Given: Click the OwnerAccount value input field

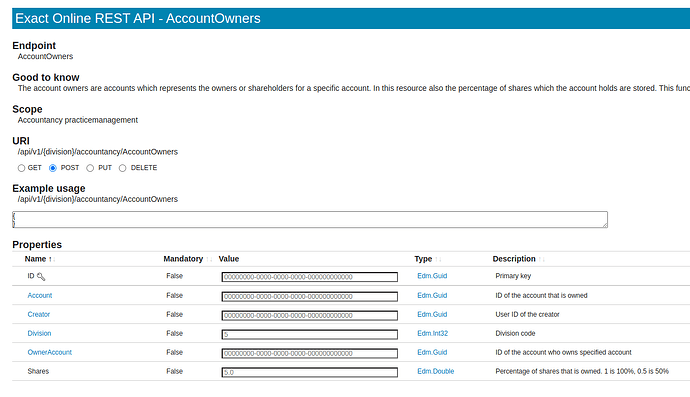Looking at the screenshot, I should [x=310, y=353].
